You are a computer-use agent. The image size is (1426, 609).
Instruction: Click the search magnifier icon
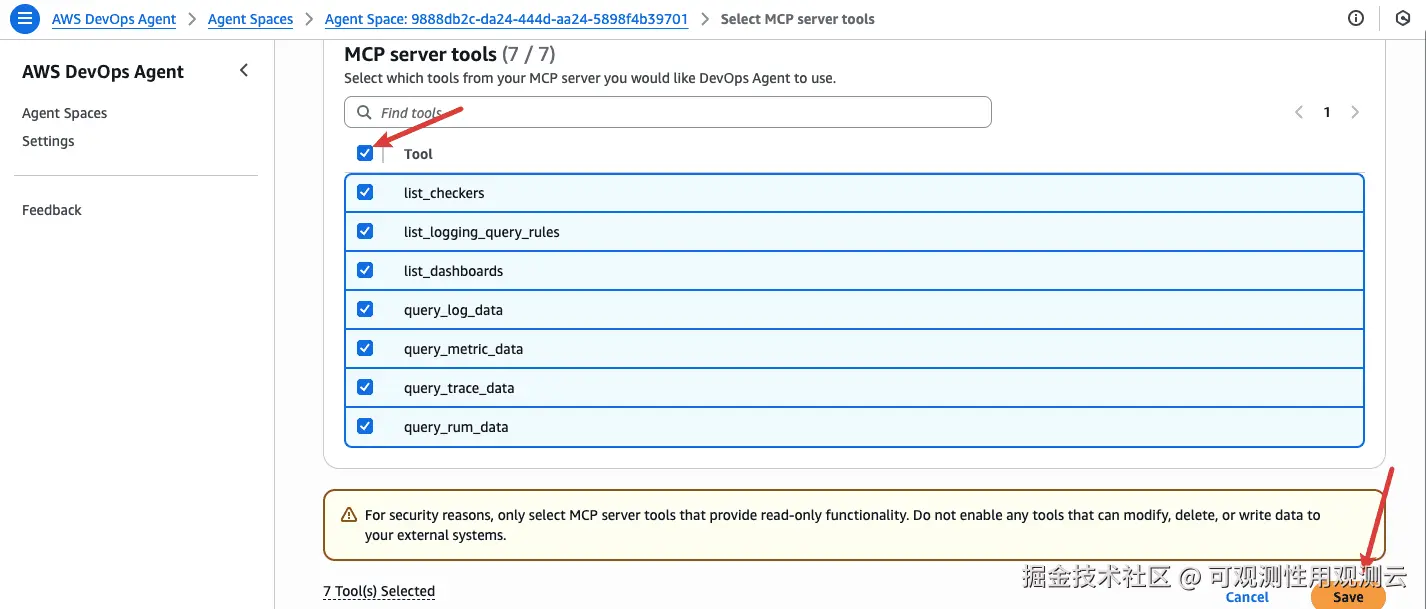pos(364,113)
